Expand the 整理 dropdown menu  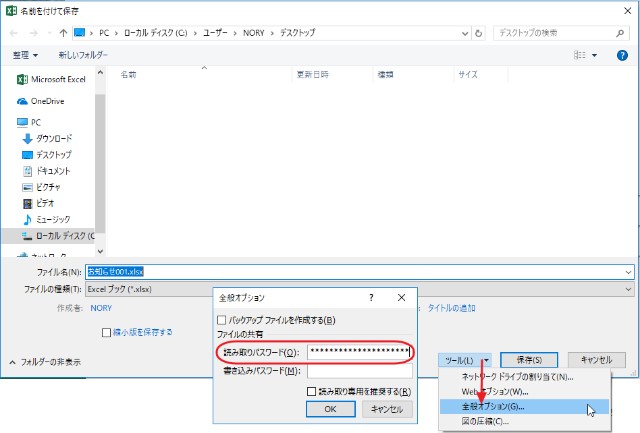(25, 55)
